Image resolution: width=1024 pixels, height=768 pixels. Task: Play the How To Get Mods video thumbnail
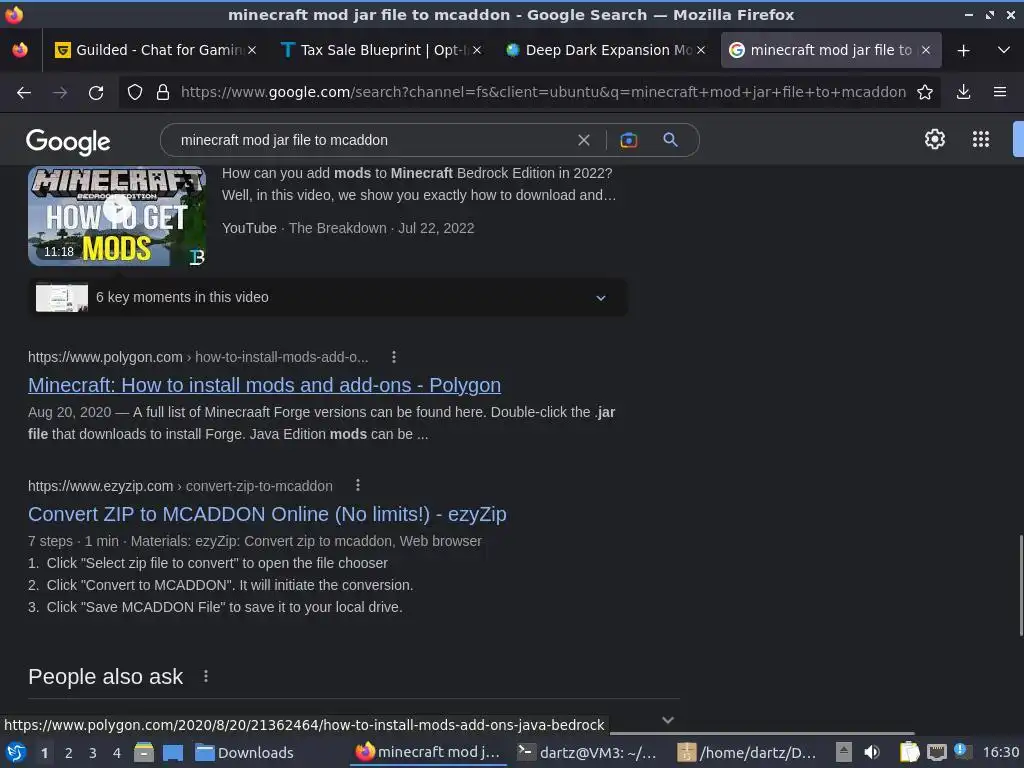point(117,216)
